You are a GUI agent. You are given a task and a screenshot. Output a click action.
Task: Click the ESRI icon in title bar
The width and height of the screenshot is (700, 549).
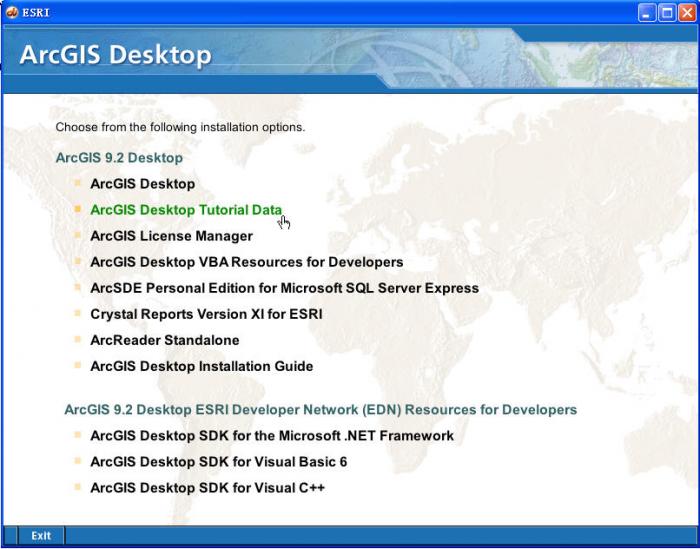[12, 13]
